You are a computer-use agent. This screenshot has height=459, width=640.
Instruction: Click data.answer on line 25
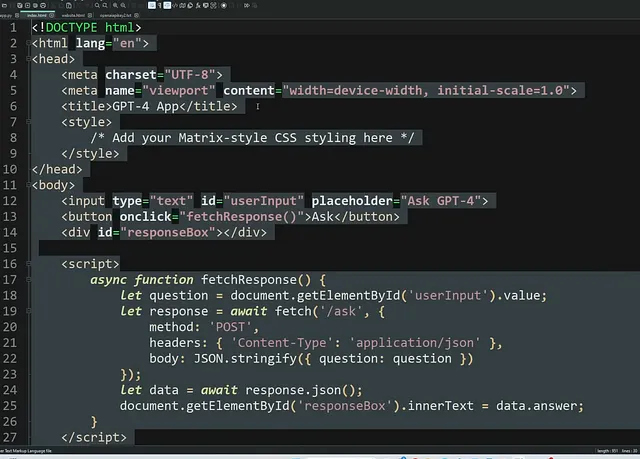[537, 406]
